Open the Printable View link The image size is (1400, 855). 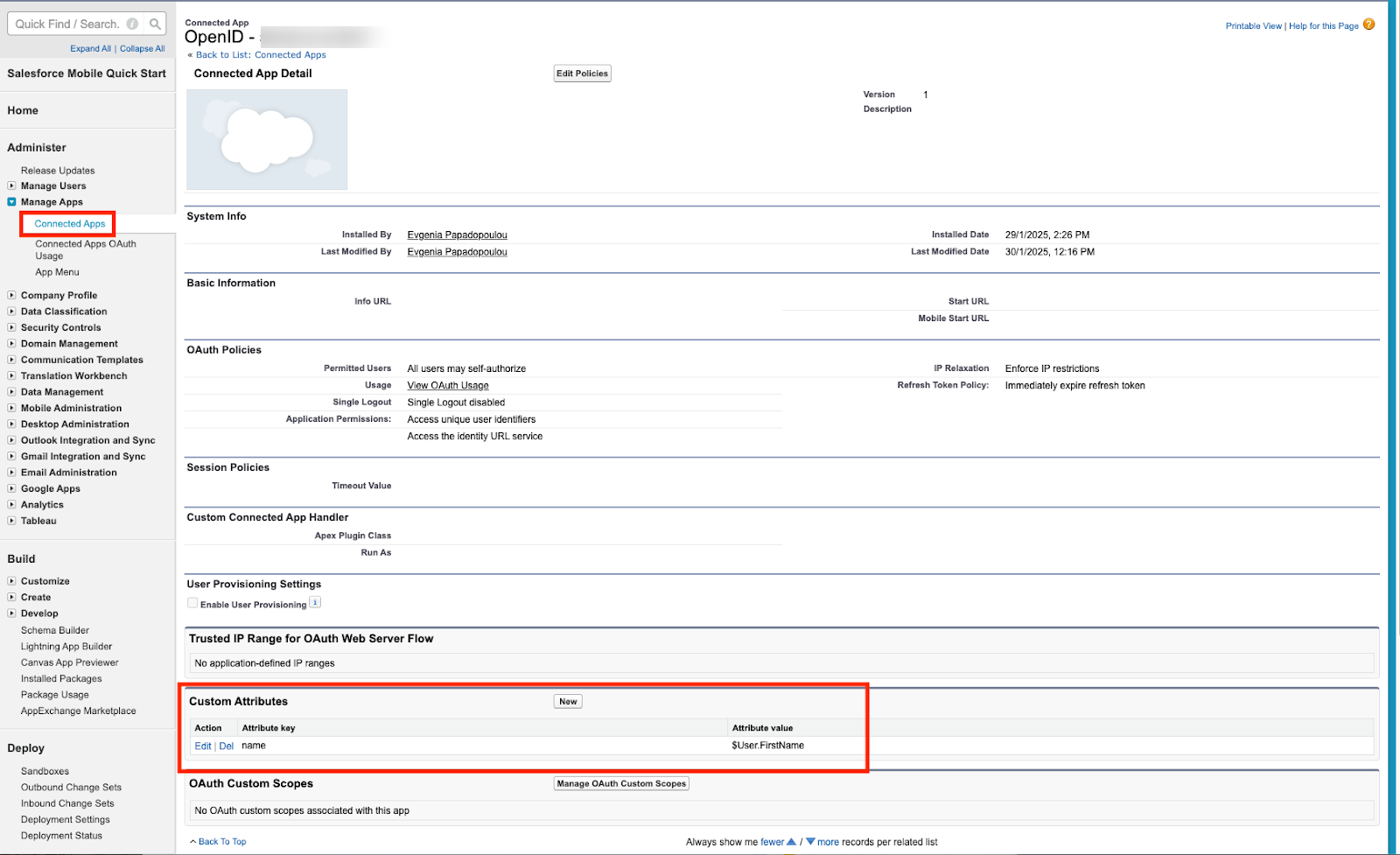tap(1253, 26)
